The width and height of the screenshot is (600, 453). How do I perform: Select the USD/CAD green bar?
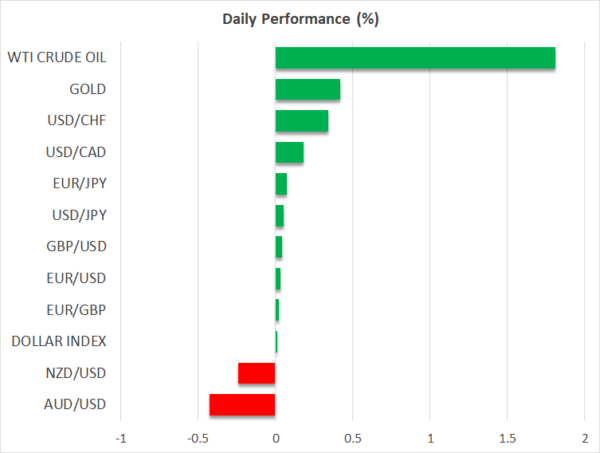(290, 153)
